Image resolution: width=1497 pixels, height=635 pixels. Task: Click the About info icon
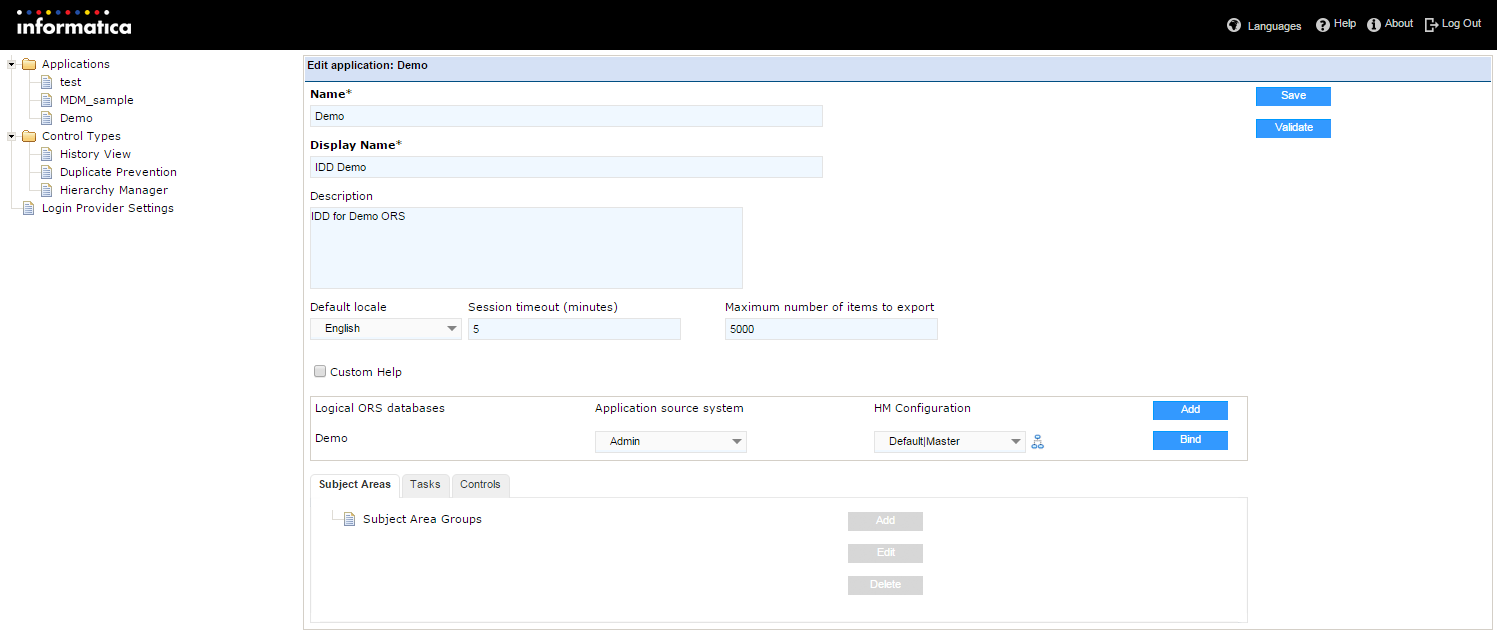1374,25
